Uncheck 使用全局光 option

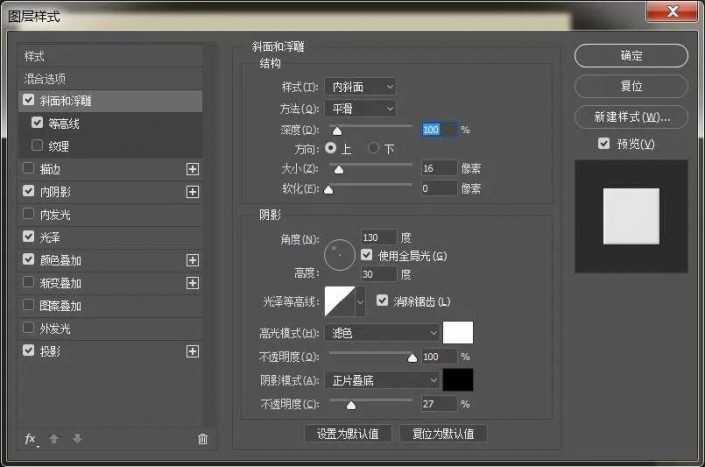click(x=366, y=256)
